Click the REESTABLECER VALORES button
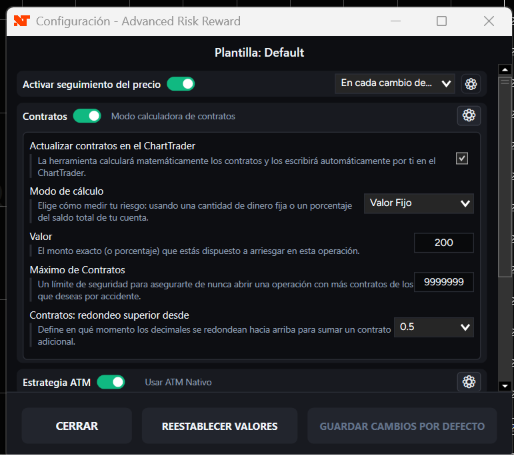 point(220,426)
